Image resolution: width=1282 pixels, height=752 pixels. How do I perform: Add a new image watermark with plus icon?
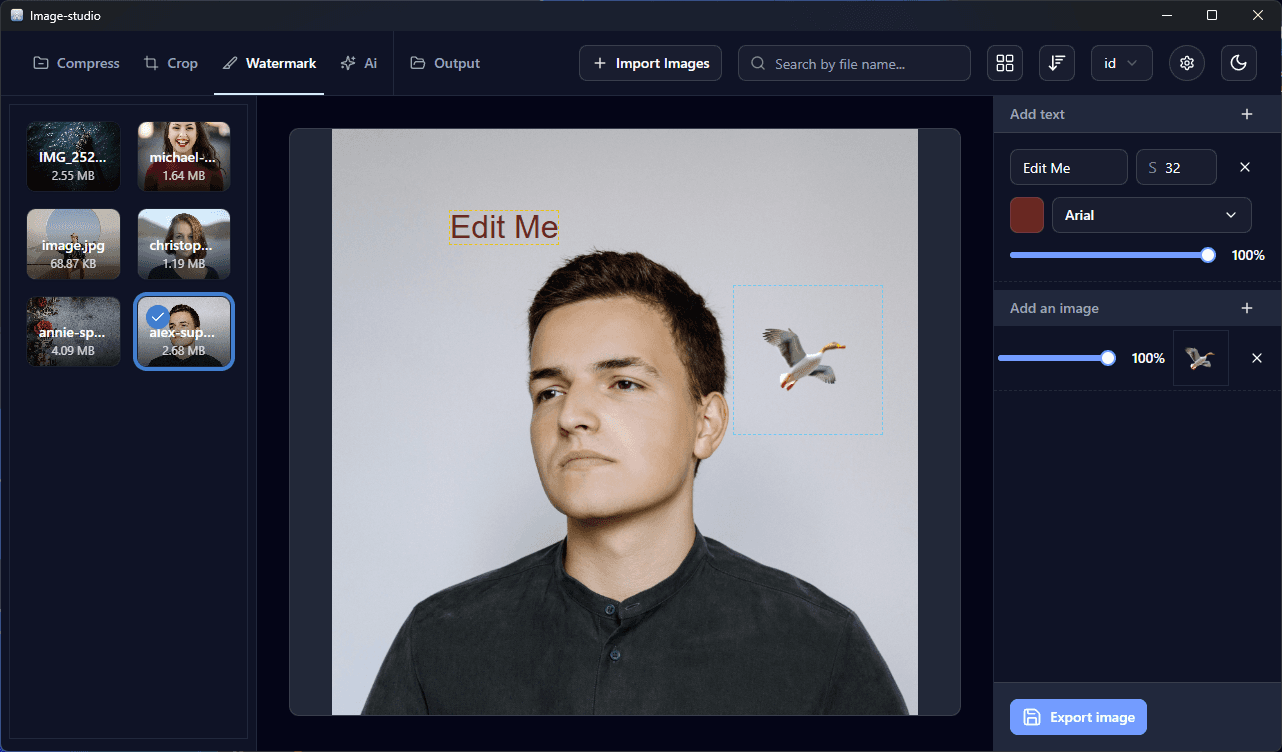pos(1246,308)
